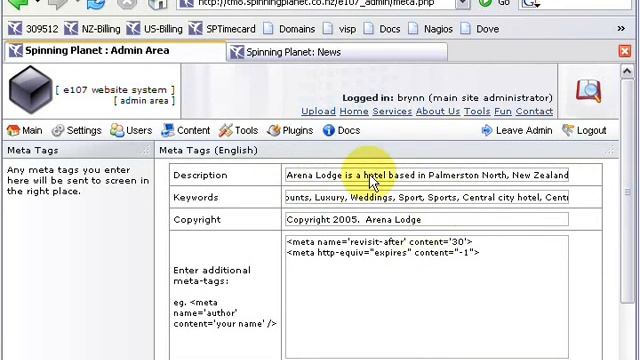The width and height of the screenshot is (640, 360).
Task: Click the Leave Admin arrow icon
Action: [x=487, y=130]
